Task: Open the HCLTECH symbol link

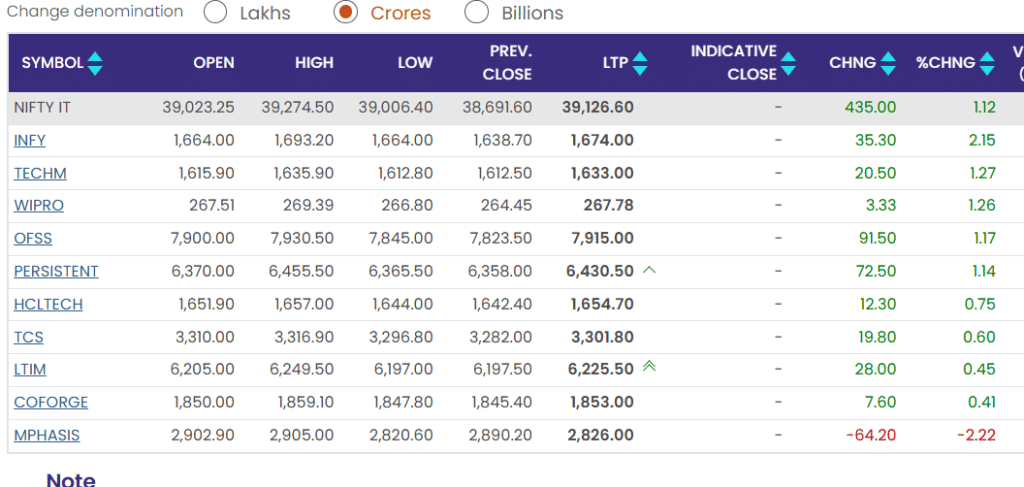Action: coord(48,305)
